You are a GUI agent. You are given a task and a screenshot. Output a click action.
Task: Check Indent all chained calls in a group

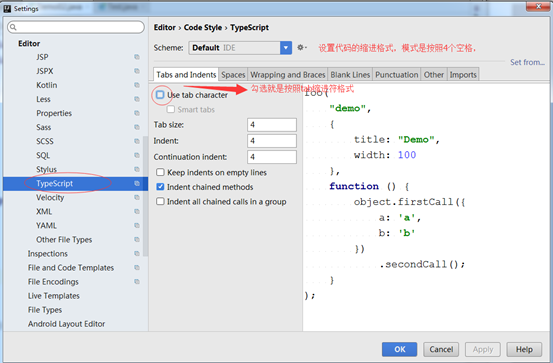pyautogui.click(x=160, y=201)
